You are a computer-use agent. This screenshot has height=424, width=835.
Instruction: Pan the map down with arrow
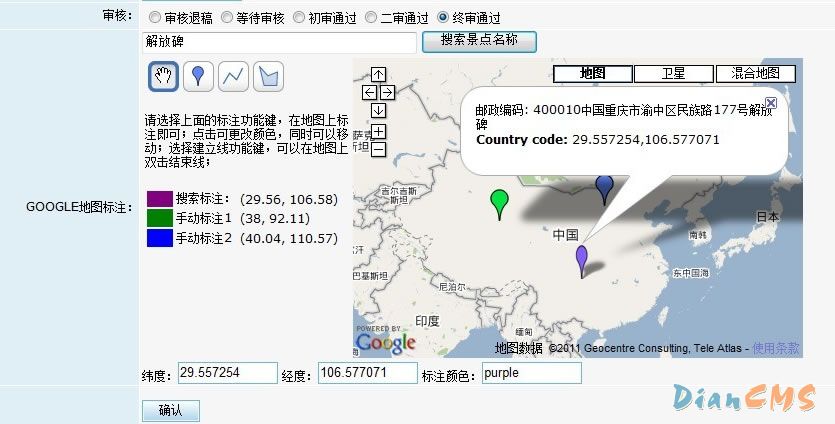click(378, 110)
